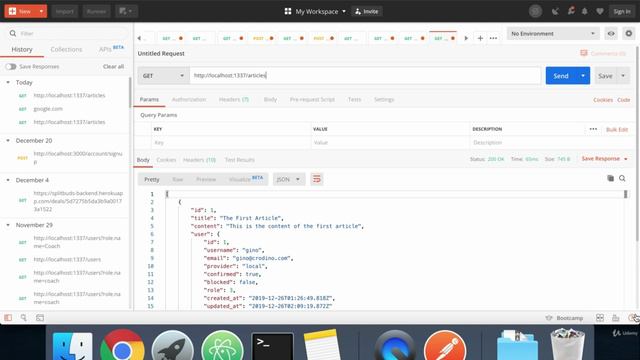Click the Cookies link
The image size is (640, 360).
click(x=603, y=100)
